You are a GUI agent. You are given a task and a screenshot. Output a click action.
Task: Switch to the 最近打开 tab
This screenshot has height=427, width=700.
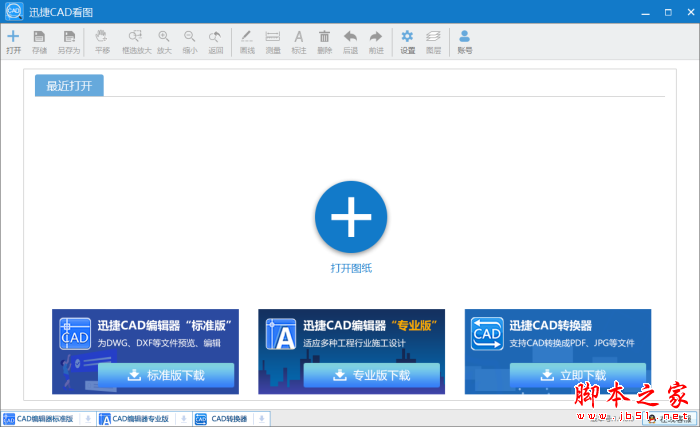[x=69, y=86]
